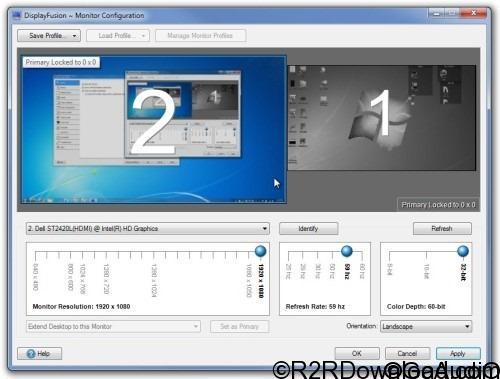Viewport: 500px width, 379px height.
Task: Open Extend Desktop to this Monitor dropdown
Action: [113, 327]
